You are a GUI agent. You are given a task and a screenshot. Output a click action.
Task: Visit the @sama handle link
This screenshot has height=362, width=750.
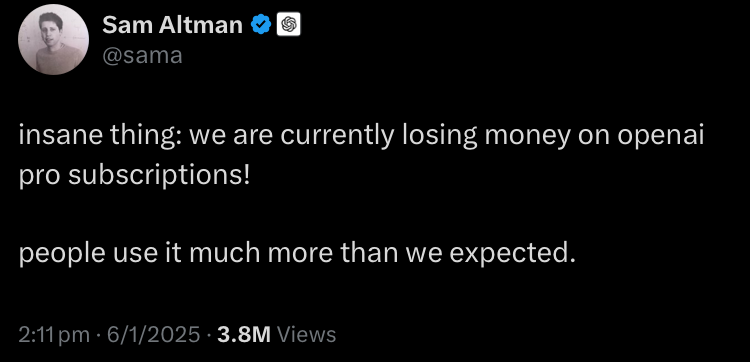[143, 55]
